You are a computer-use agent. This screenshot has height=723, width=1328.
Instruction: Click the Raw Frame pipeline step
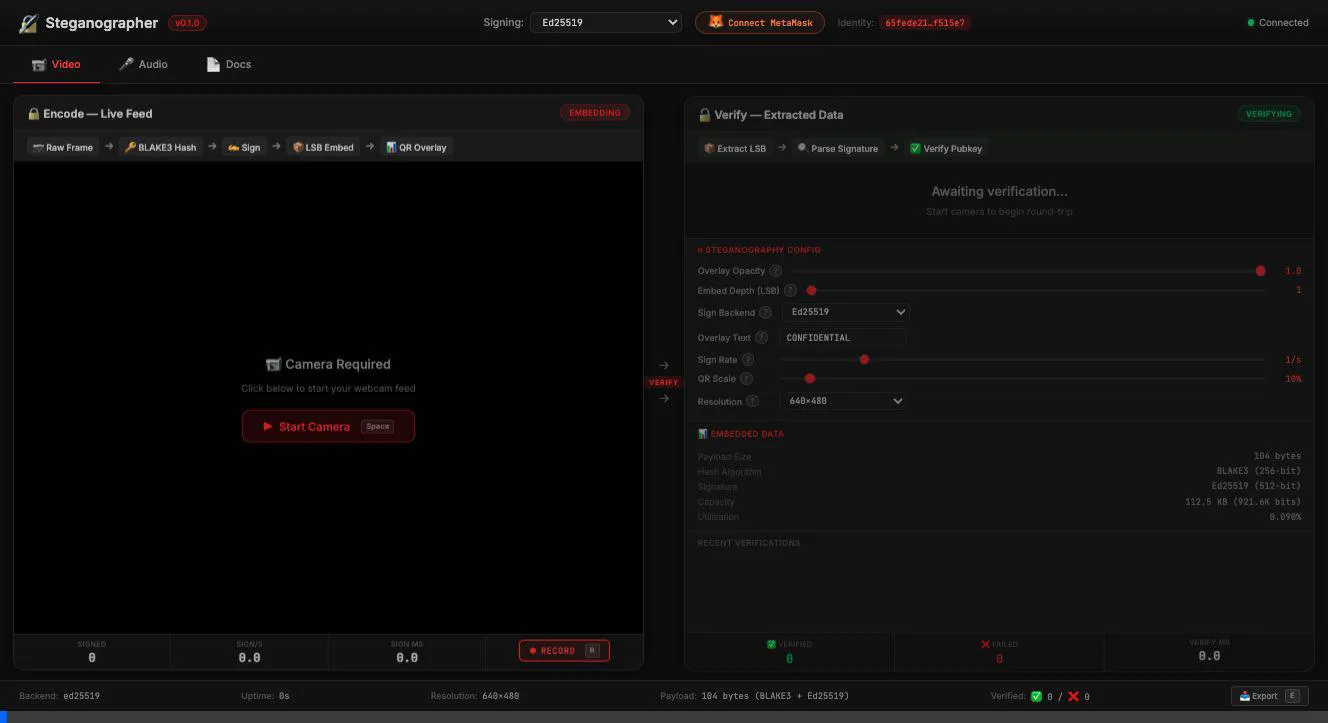click(63, 147)
